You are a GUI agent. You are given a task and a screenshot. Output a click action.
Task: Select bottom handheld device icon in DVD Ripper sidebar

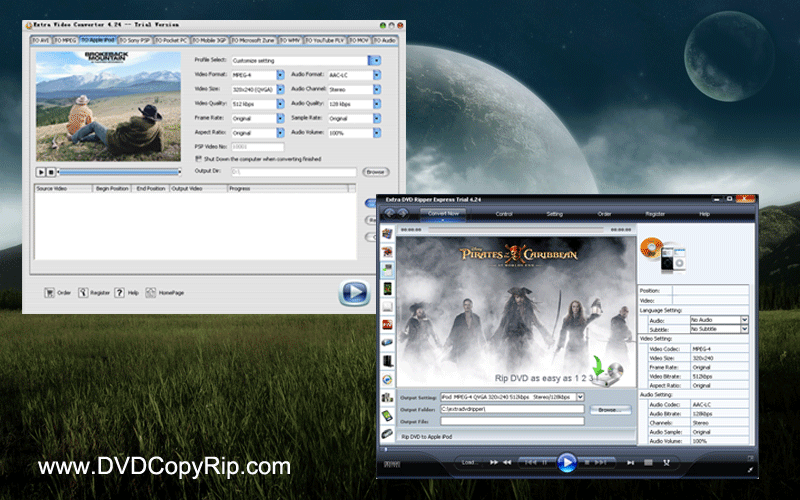coord(387,434)
